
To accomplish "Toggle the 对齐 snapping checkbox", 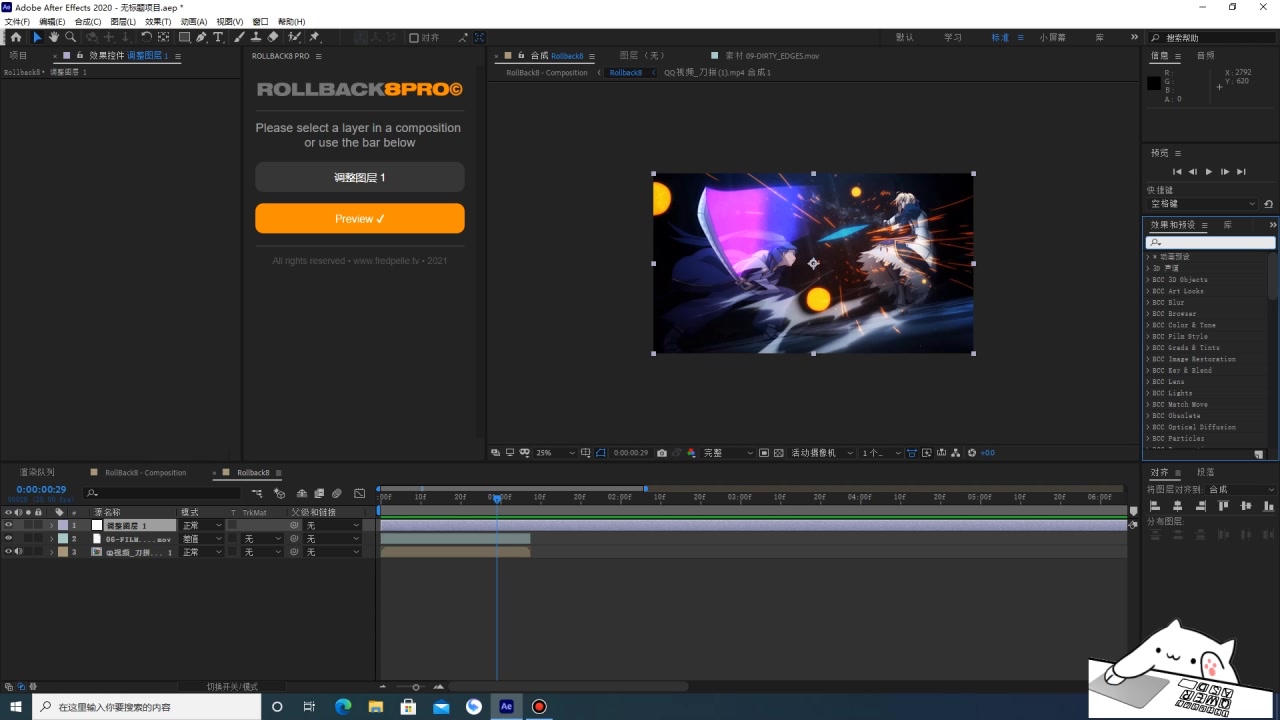I will 414,37.
